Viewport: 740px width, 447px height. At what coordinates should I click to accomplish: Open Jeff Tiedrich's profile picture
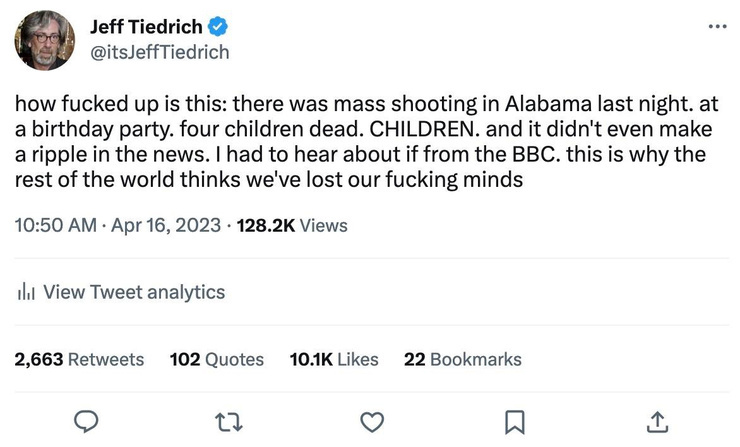pyautogui.click(x=43, y=39)
